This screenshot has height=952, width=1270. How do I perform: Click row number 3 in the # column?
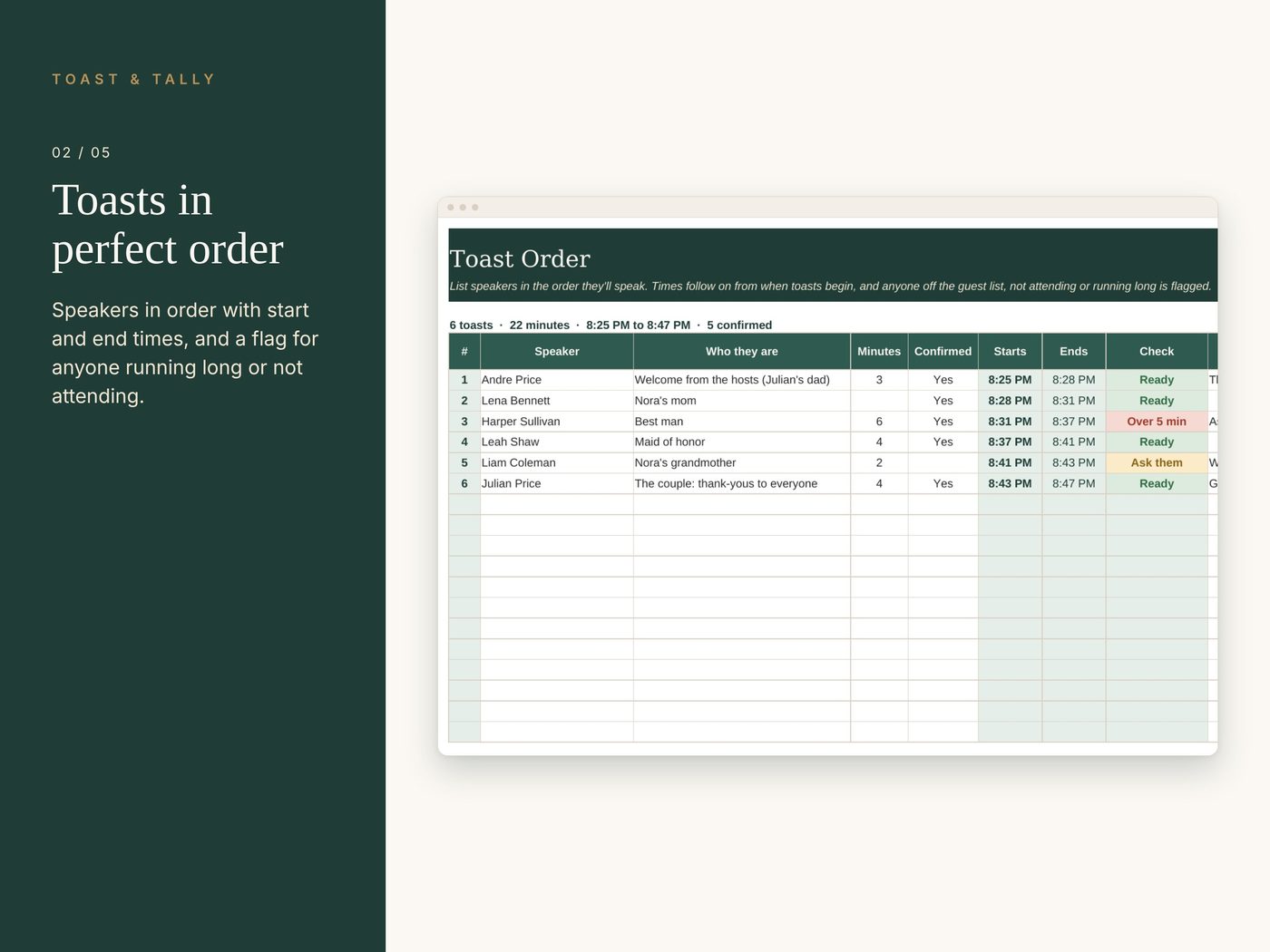(x=464, y=422)
